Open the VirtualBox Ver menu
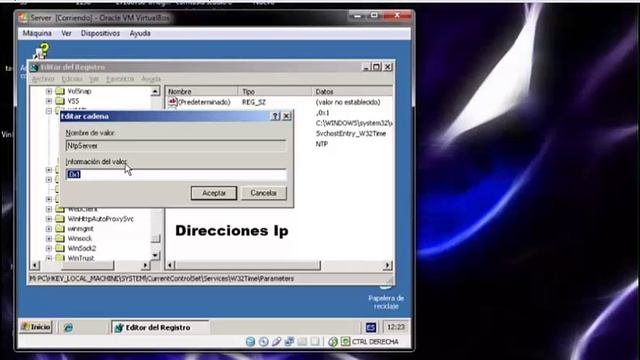Screen dimensions: 640x360 click(66, 33)
